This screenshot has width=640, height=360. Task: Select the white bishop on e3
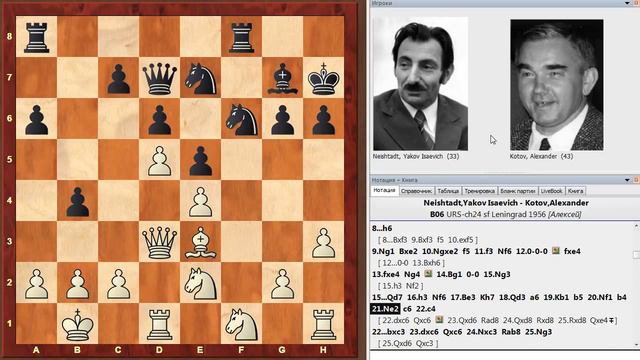(200, 242)
